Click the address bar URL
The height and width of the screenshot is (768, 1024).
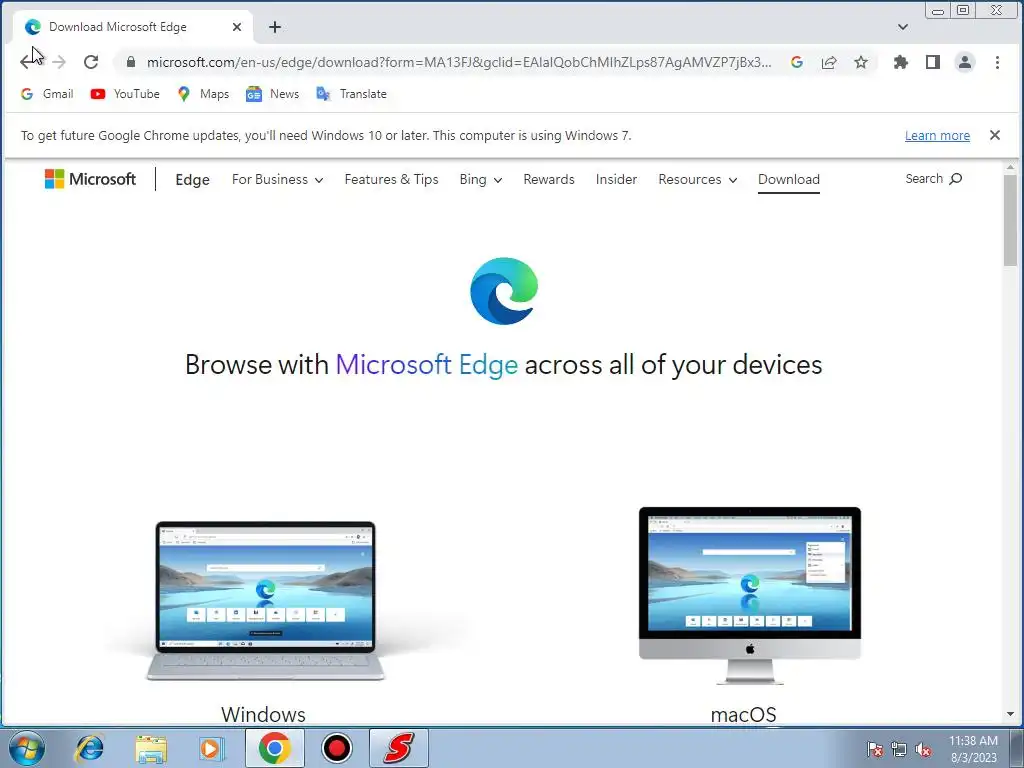(x=458, y=62)
